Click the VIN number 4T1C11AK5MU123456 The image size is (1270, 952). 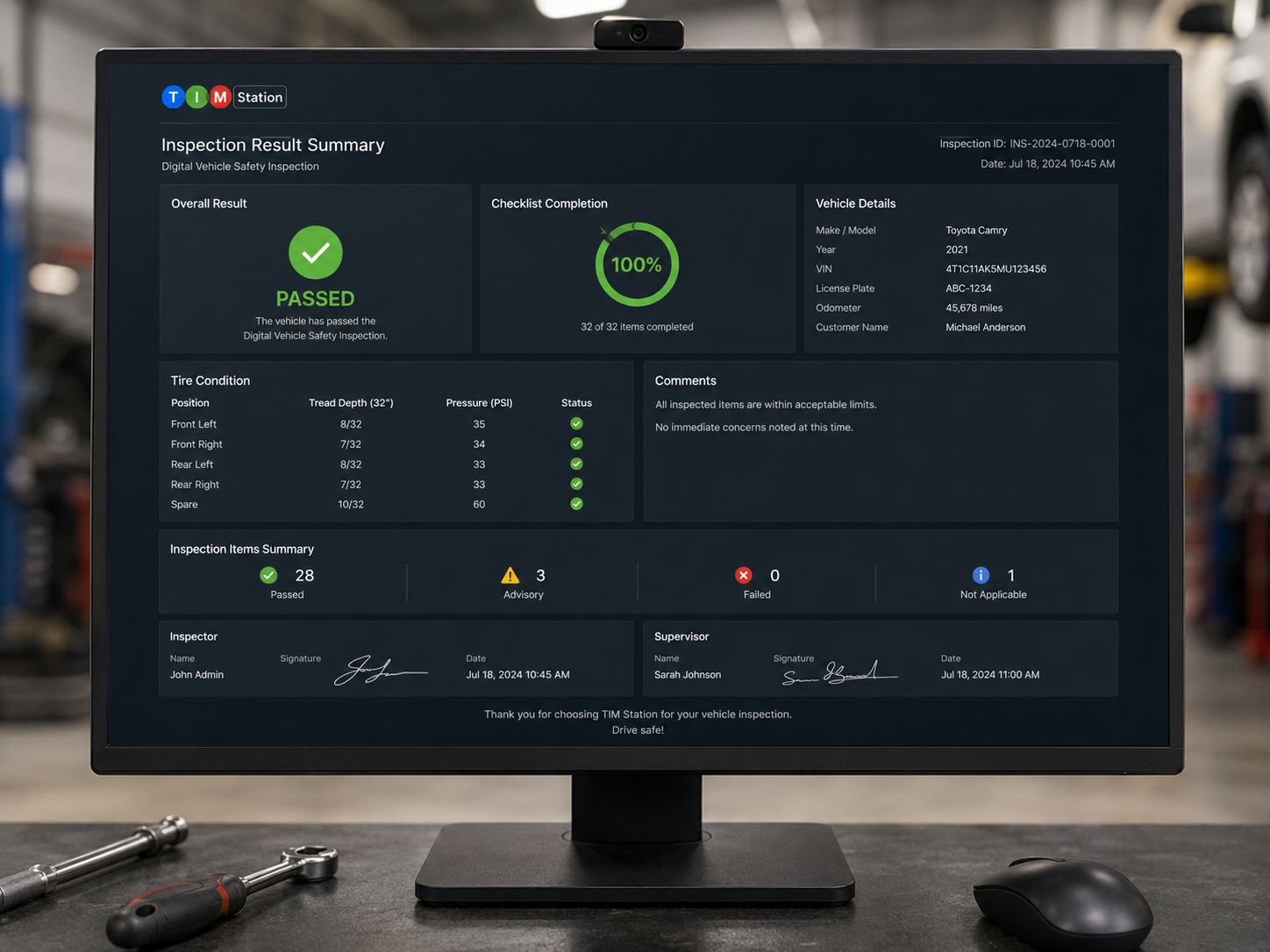(x=995, y=269)
